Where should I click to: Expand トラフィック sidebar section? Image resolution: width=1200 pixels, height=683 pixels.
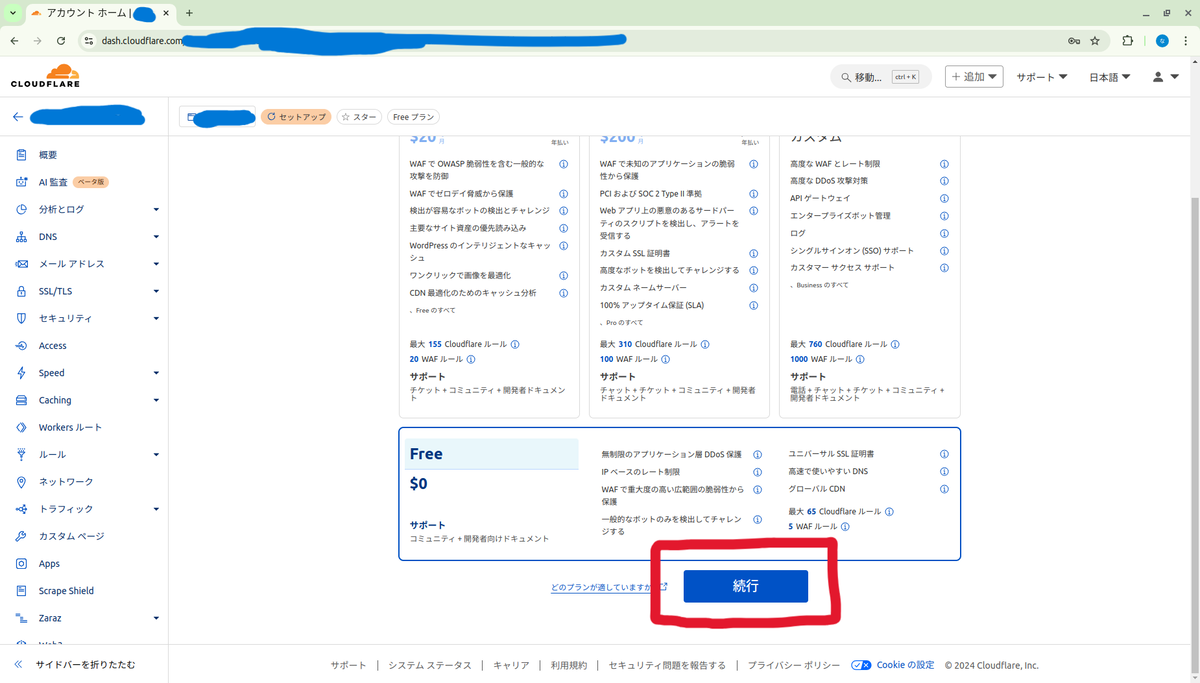(x=156, y=509)
